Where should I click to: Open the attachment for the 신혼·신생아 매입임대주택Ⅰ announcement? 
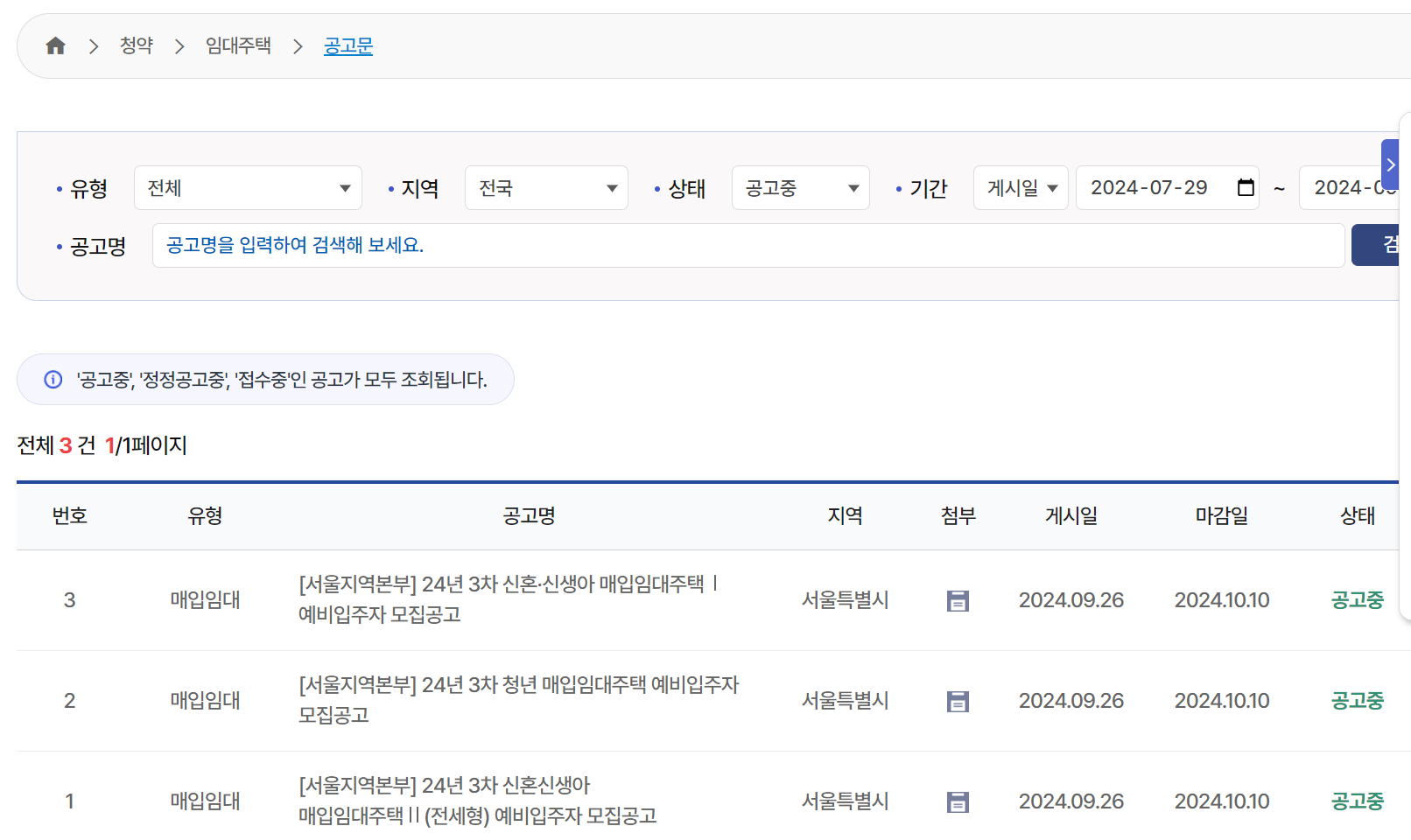pyautogui.click(x=958, y=600)
